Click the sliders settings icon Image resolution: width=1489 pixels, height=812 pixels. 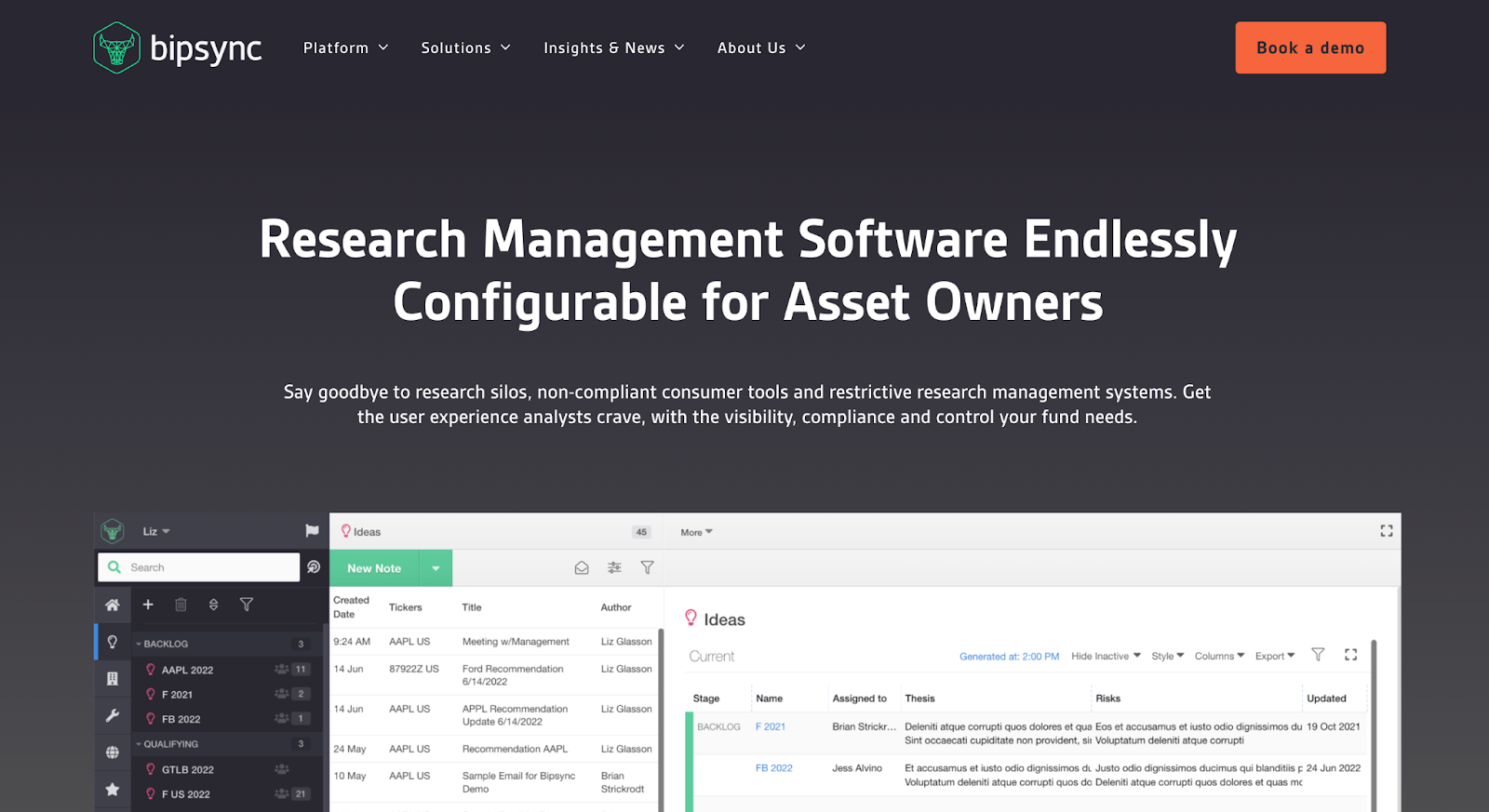(x=614, y=567)
